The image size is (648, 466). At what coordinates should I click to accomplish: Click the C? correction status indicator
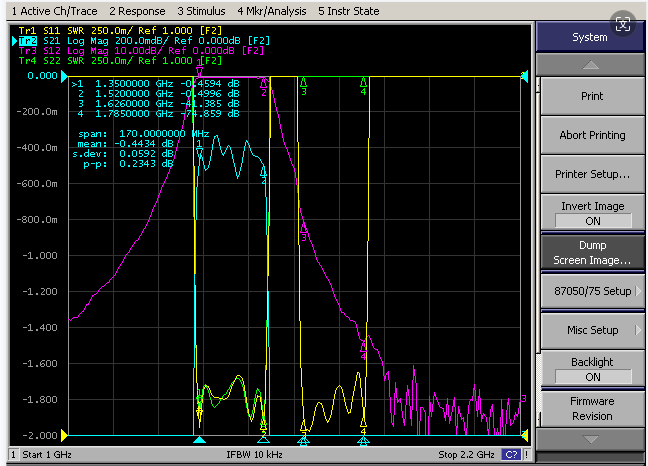pyautogui.click(x=511, y=455)
